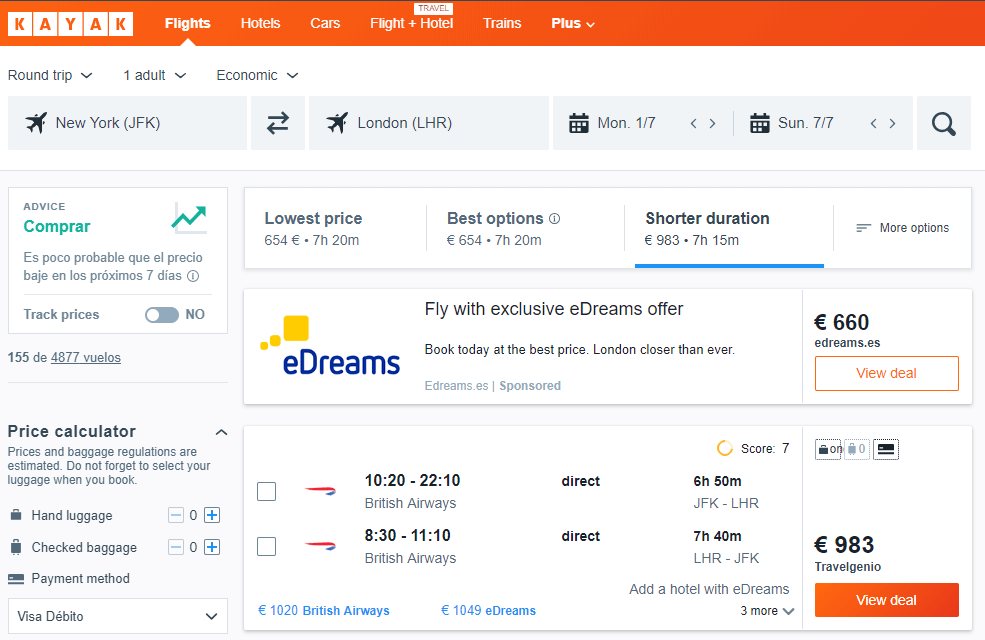Go to next return date
The image size is (985, 640).
pyautogui.click(x=892, y=124)
